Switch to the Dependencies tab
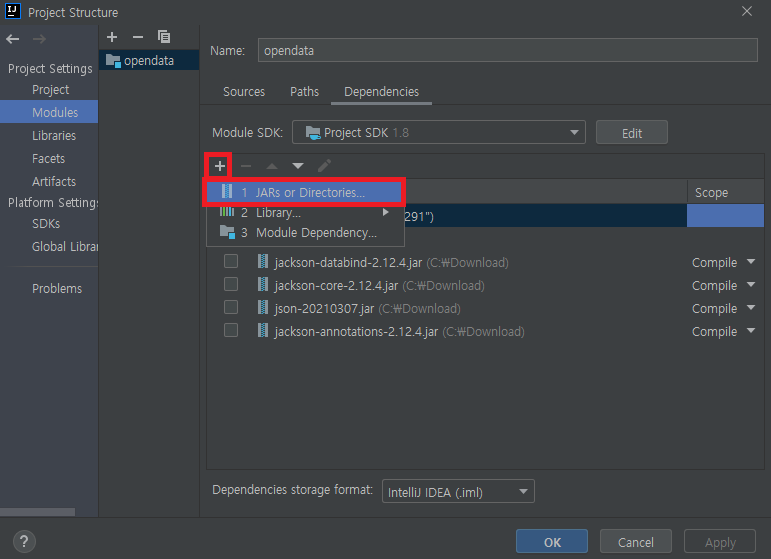The image size is (771, 559). coord(382,92)
